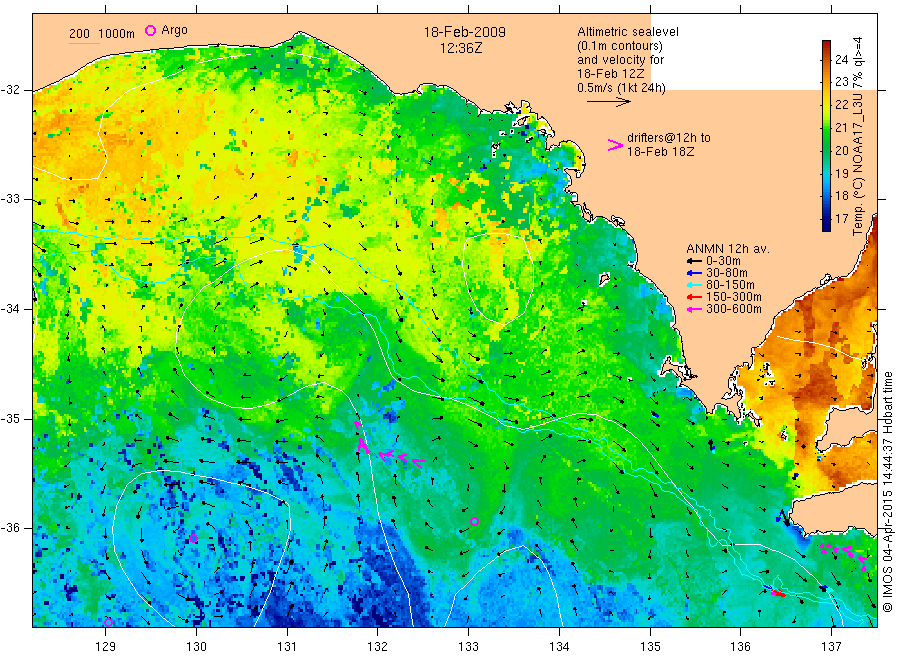Click the 129 longitude axis label
Screen dimensions: 900x660
106,647
